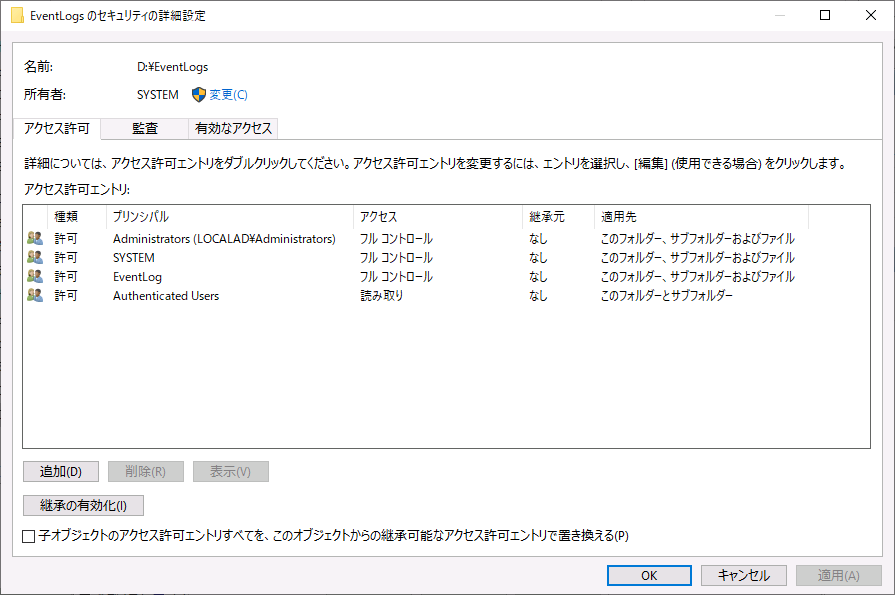Click the 適用(A) button
895x595 pixels.
[838, 576]
